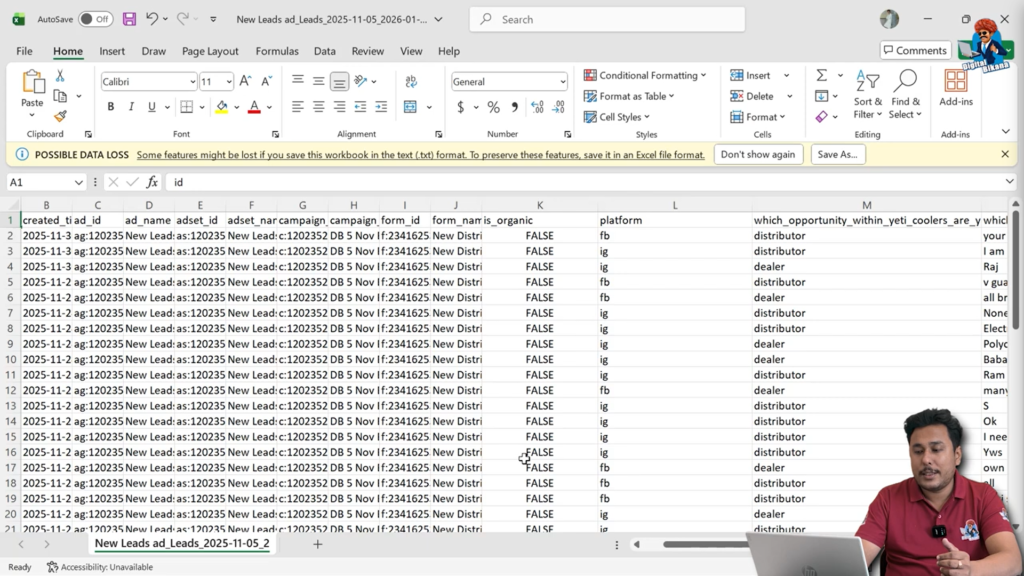Toggle italic formatting
The image size is (1024, 576).
[131, 106]
